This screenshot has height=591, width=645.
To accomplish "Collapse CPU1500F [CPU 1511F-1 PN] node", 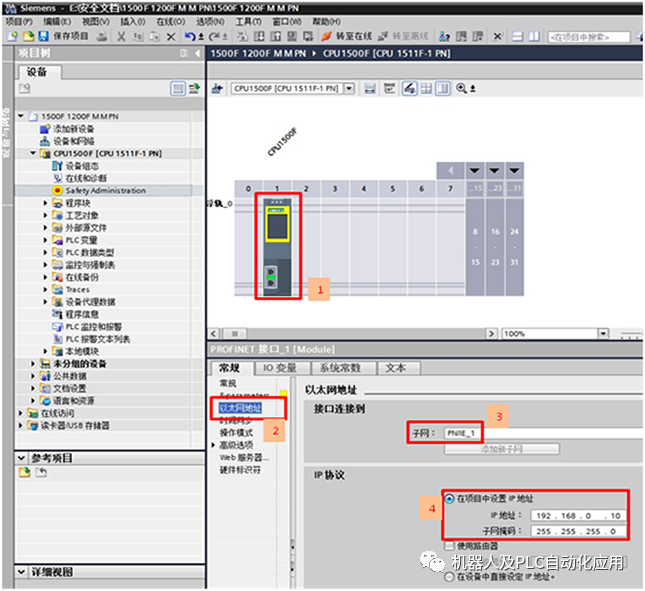I will 33,153.
